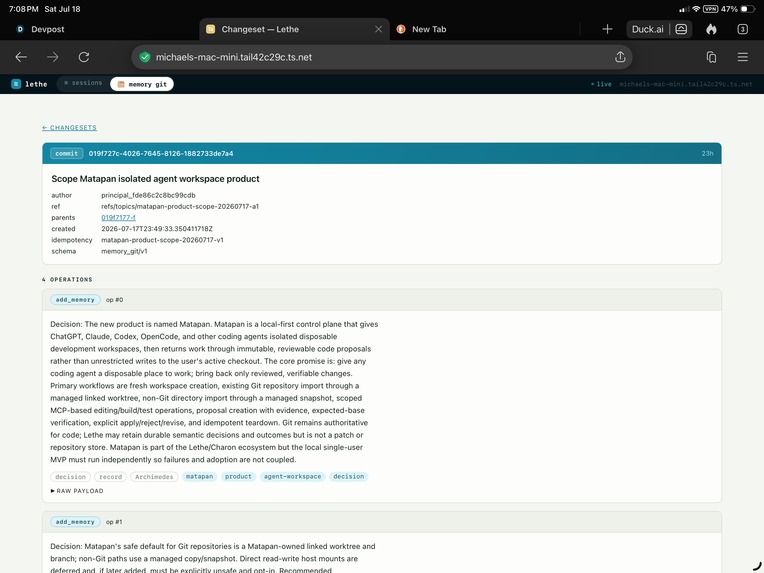Click the commit badge in header
The height and width of the screenshot is (573, 764).
tap(67, 153)
